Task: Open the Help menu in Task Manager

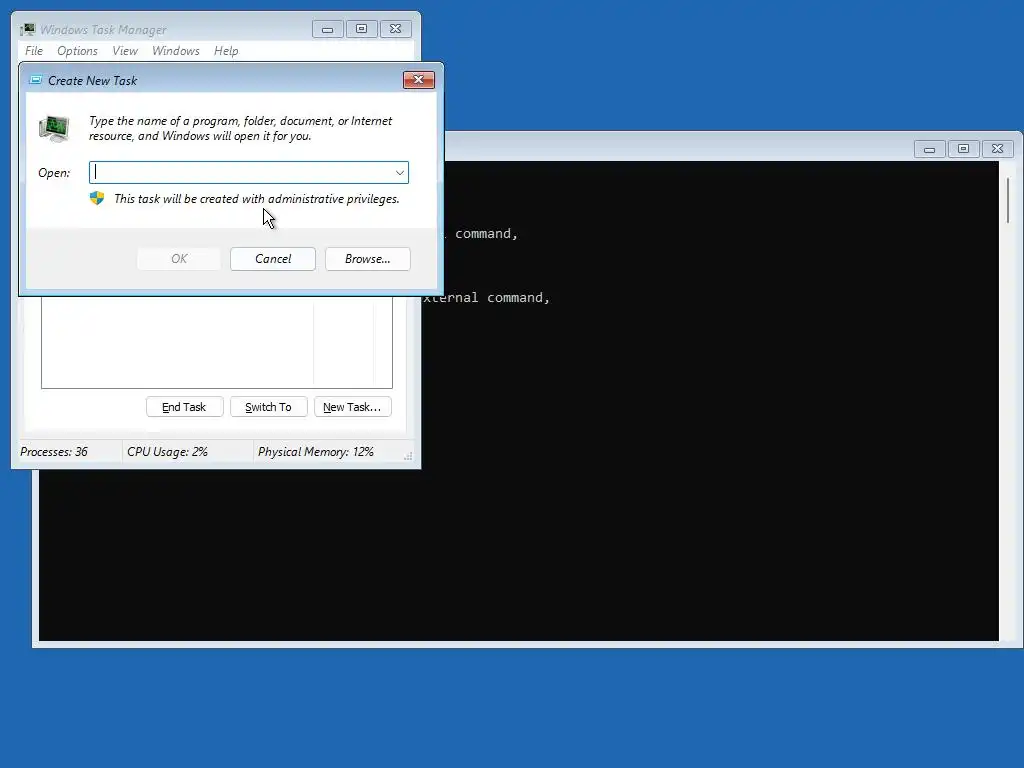Action: pyautogui.click(x=226, y=51)
